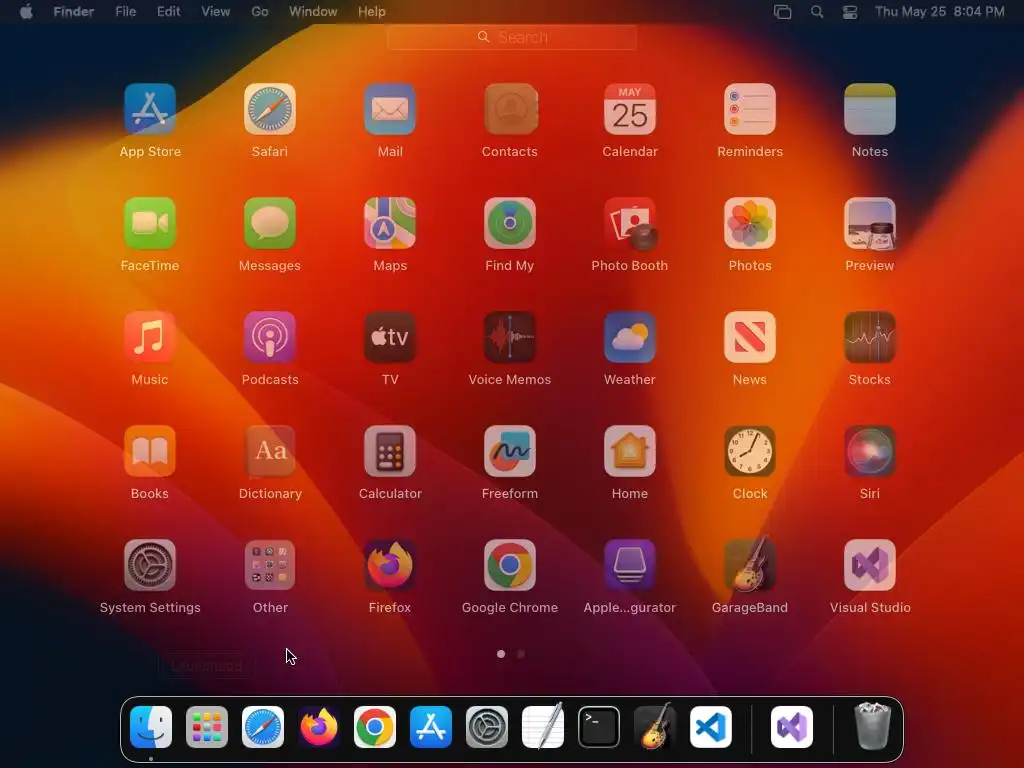Launch the News app

click(x=750, y=337)
